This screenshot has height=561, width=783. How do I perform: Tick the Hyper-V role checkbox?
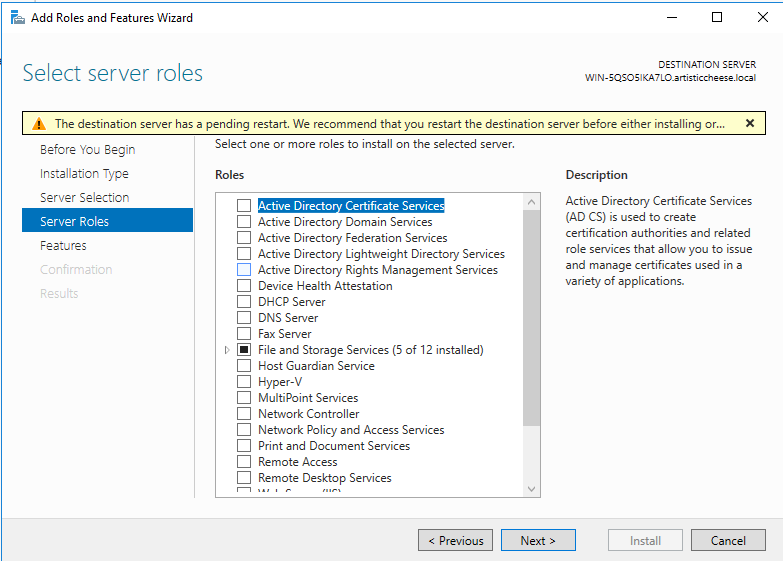tap(244, 382)
